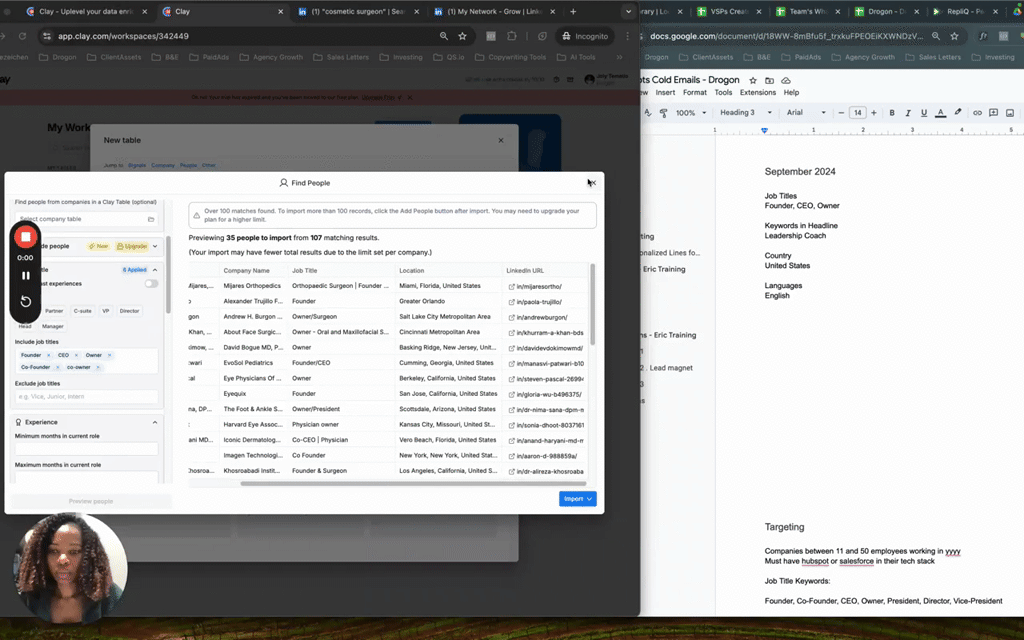Remove the Founder job title tag

(48, 355)
